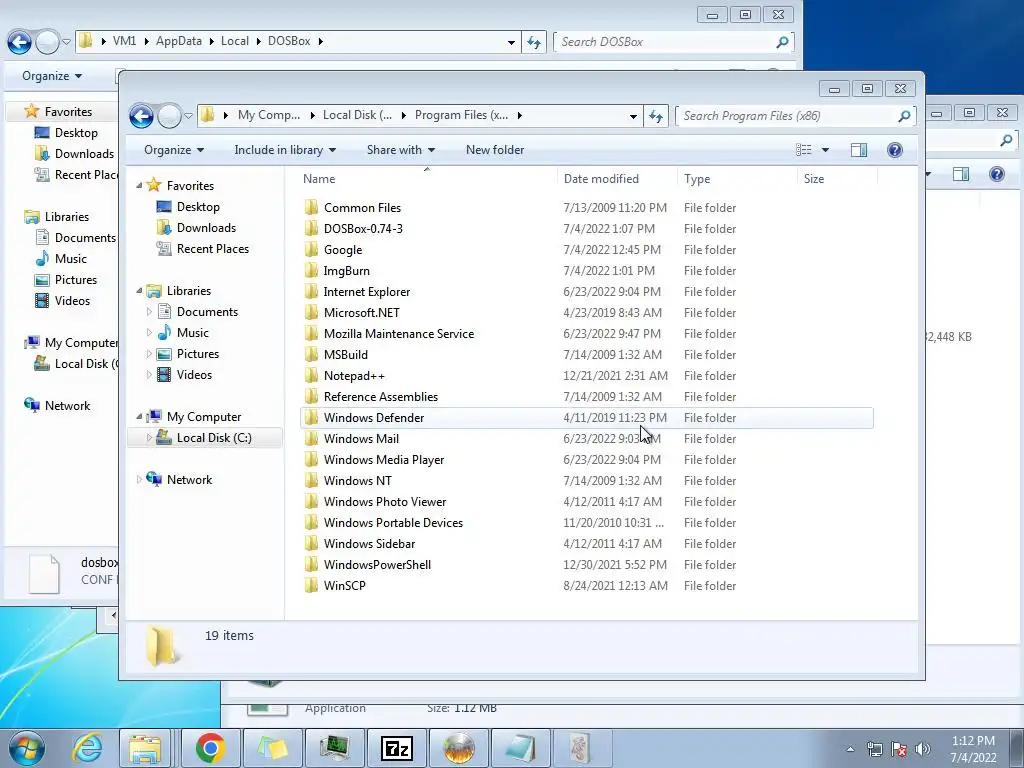
Task: Open Help in the Program Files window
Action: pyautogui.click(x=895, y=150)
